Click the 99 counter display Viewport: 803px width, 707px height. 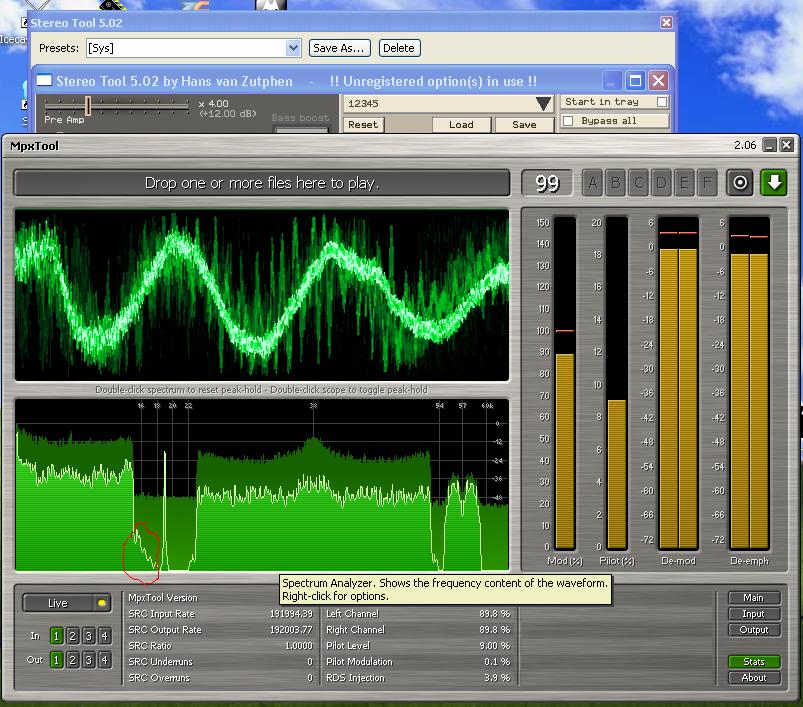[547, 183]
